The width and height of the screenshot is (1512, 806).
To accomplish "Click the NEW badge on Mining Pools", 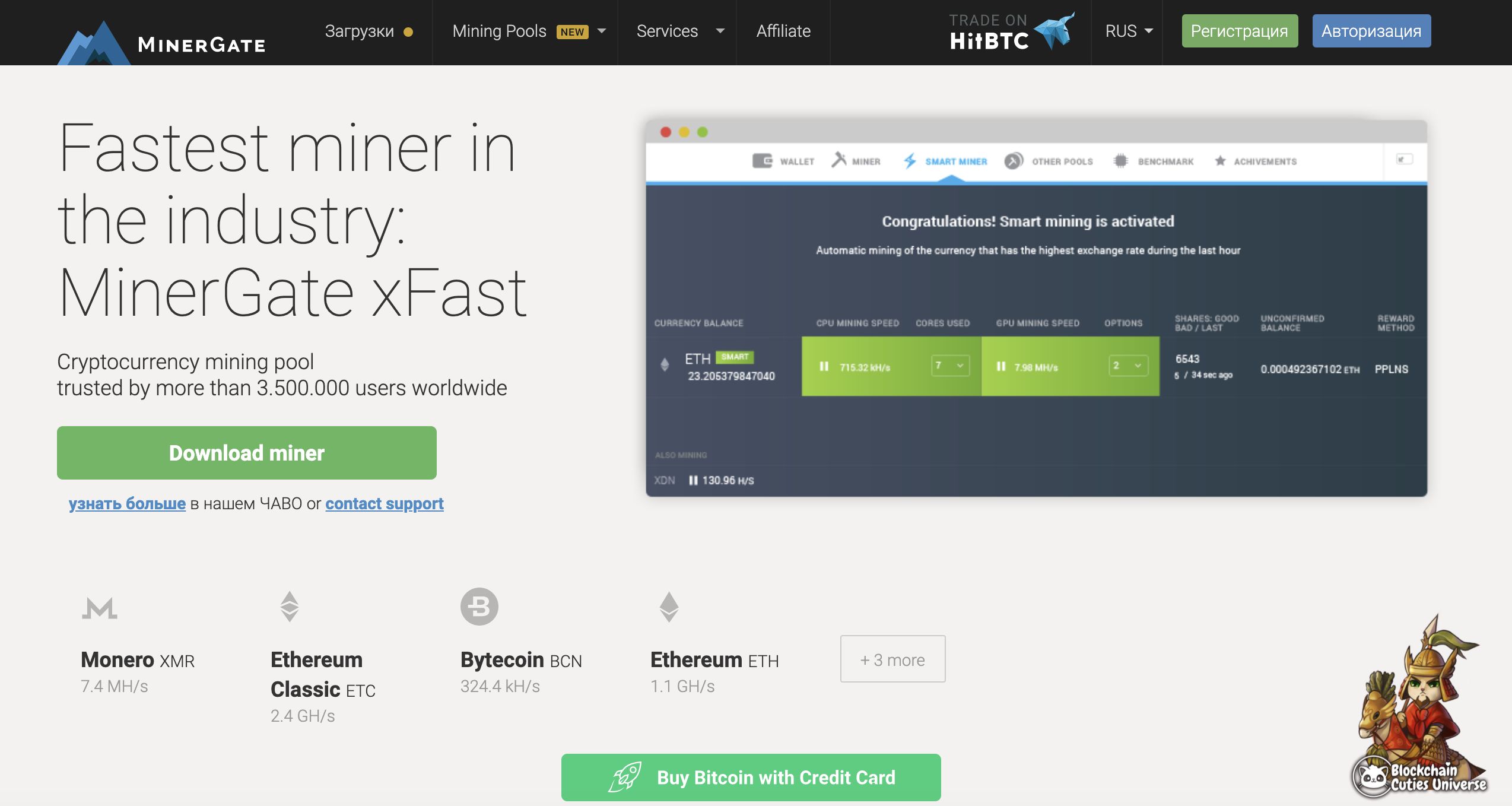I will click(x=572, y=32).
